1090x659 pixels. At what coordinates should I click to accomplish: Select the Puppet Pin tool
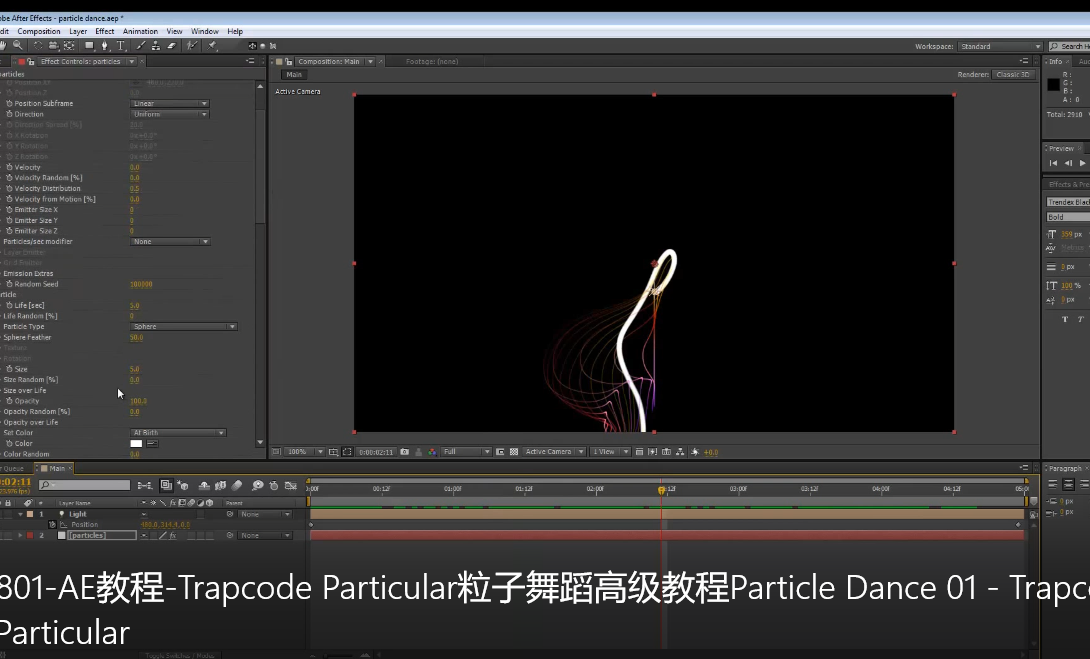click(x=212, y=46)
